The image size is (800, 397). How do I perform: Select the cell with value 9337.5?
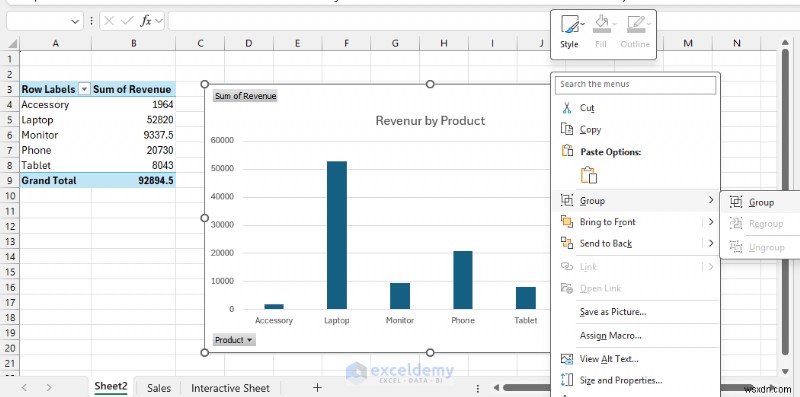(x=134, y=135)
